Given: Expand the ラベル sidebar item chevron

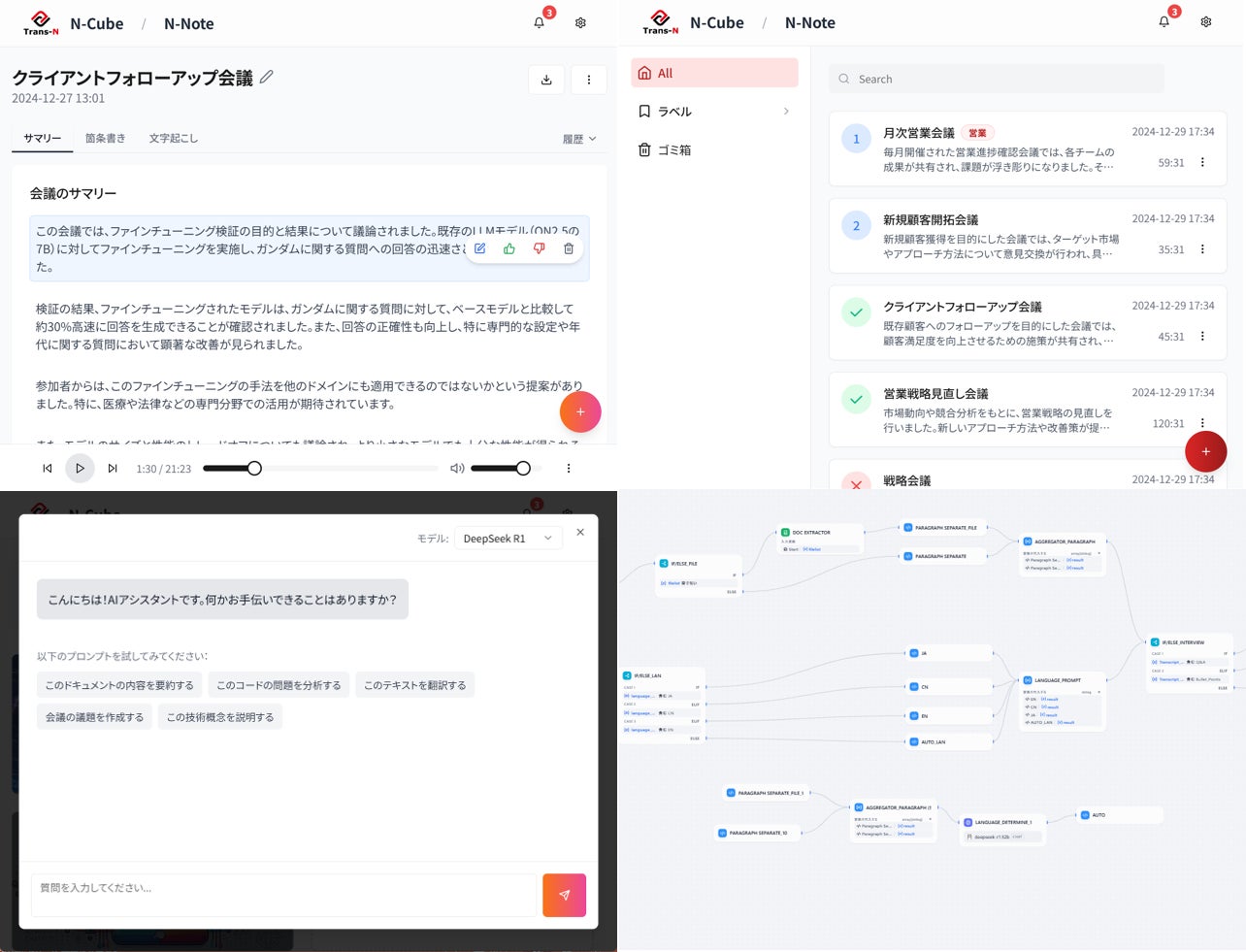Looking at the screenshot, I should point(786,112).
